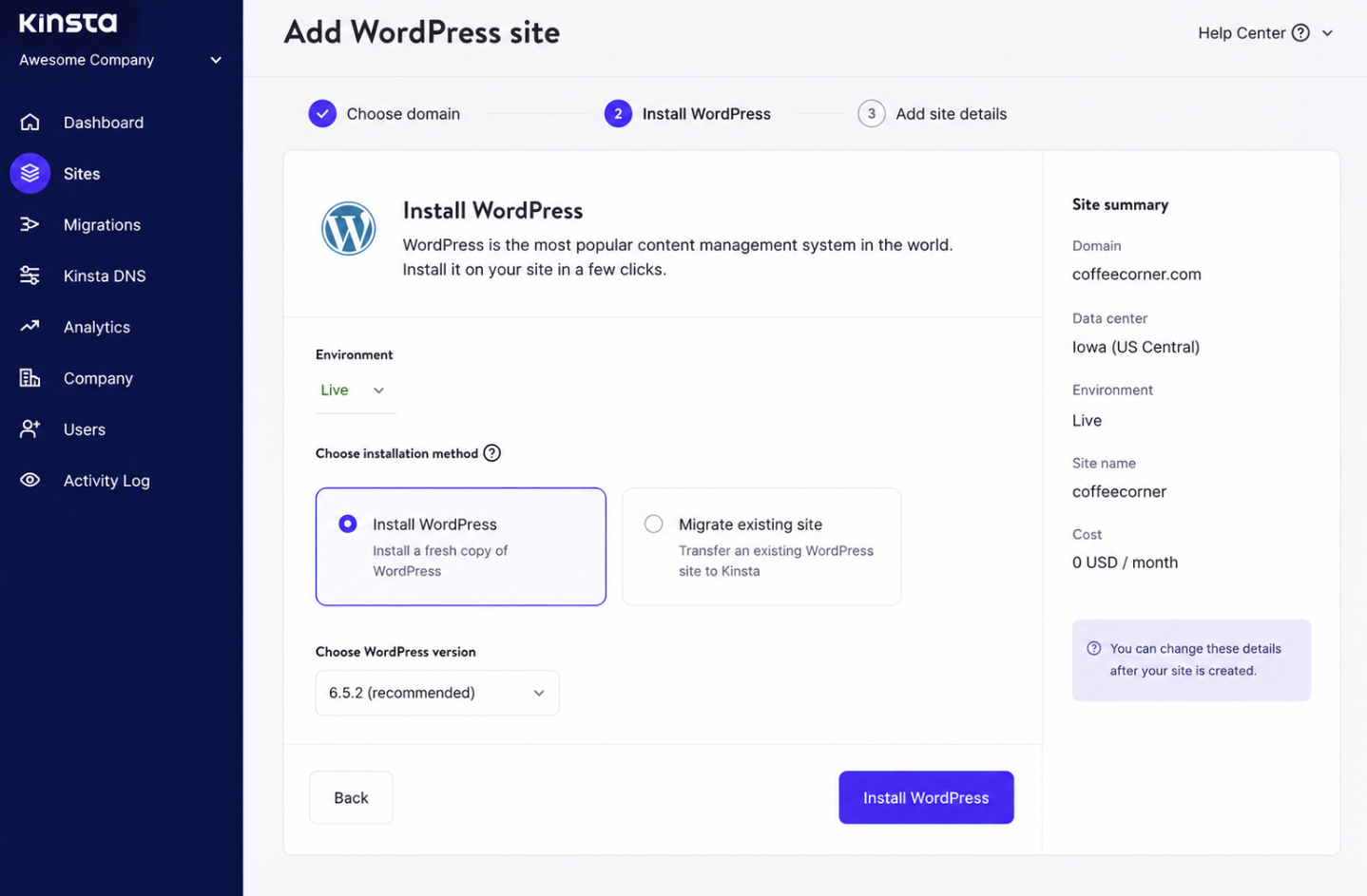Click the info icon in details notice
The width and height of the screenshot is (1367, 896).
[1094, 648]
